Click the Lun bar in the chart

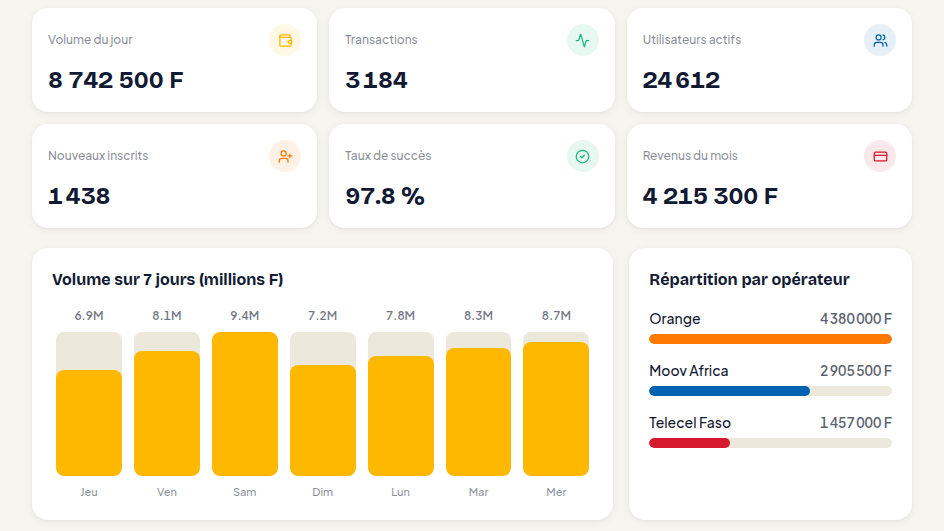tap(401, 415)
